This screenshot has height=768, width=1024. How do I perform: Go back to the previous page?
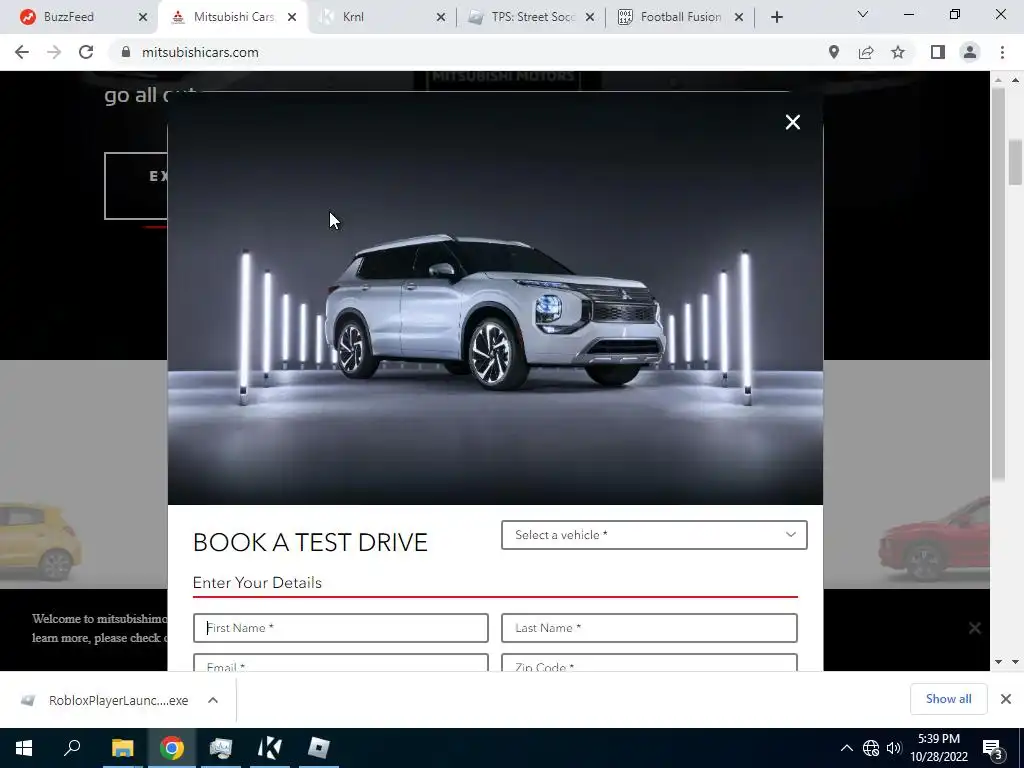coord(22,52)
